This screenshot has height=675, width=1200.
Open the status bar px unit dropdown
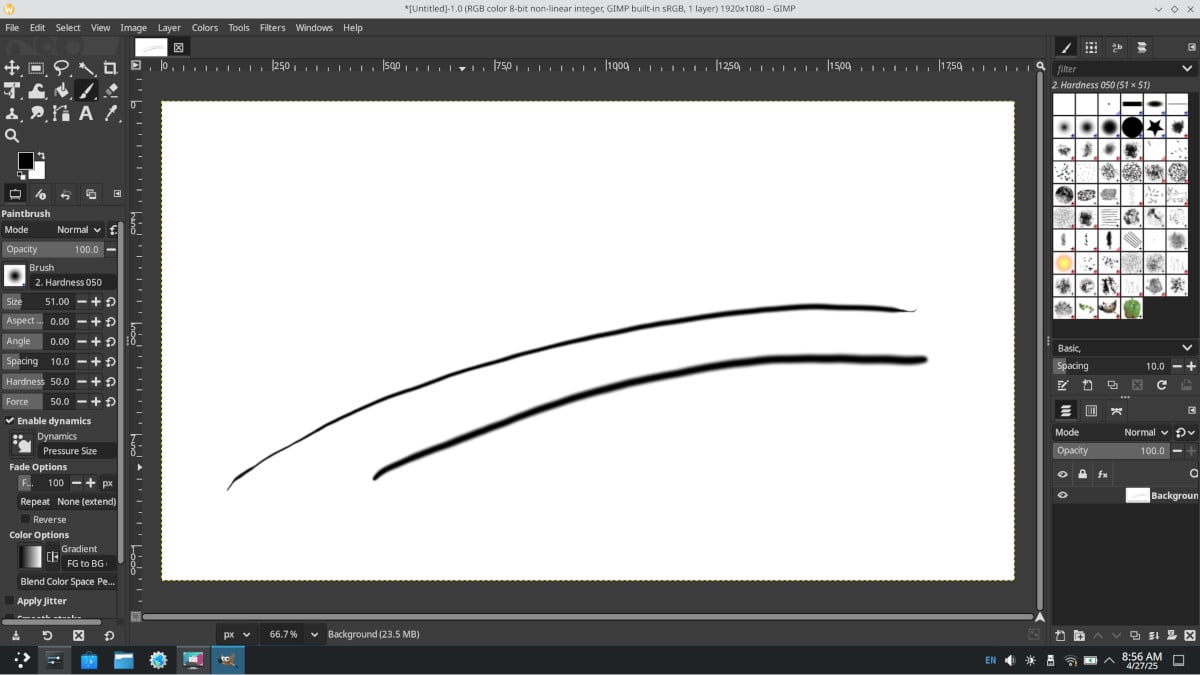pyautogui.click(x=236, y=634)
